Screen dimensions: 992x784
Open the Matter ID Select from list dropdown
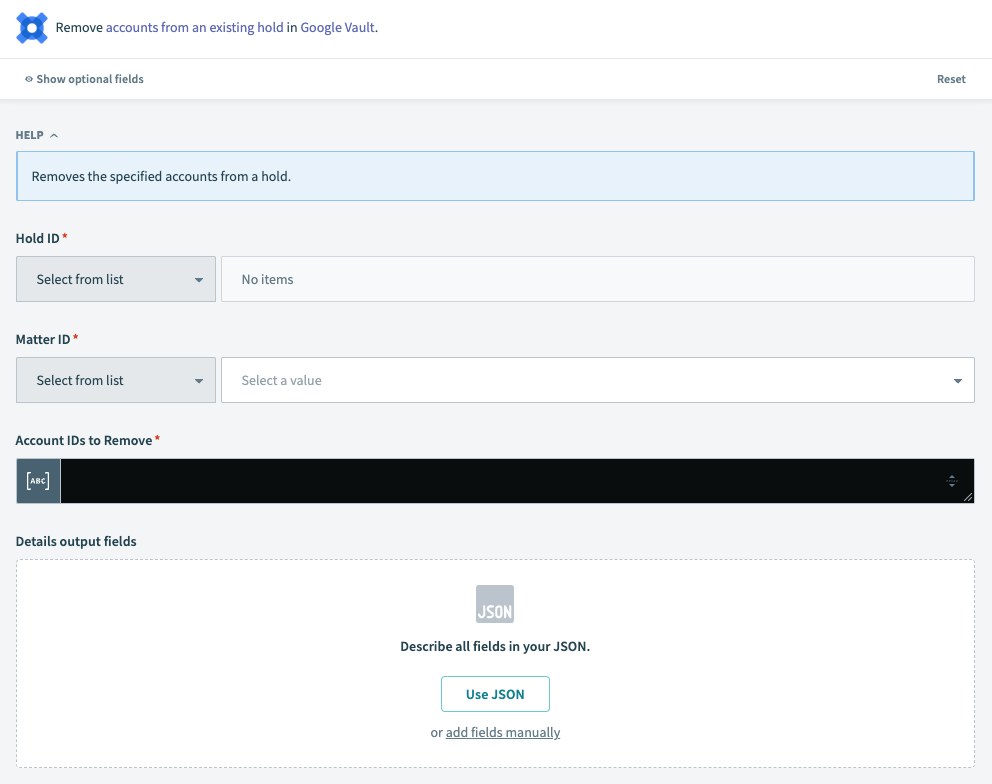tap(115, 380)
